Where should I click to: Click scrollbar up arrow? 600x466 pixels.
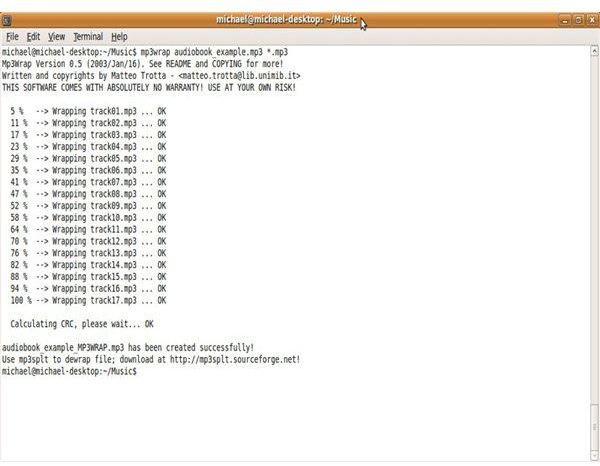click(594, 51)
